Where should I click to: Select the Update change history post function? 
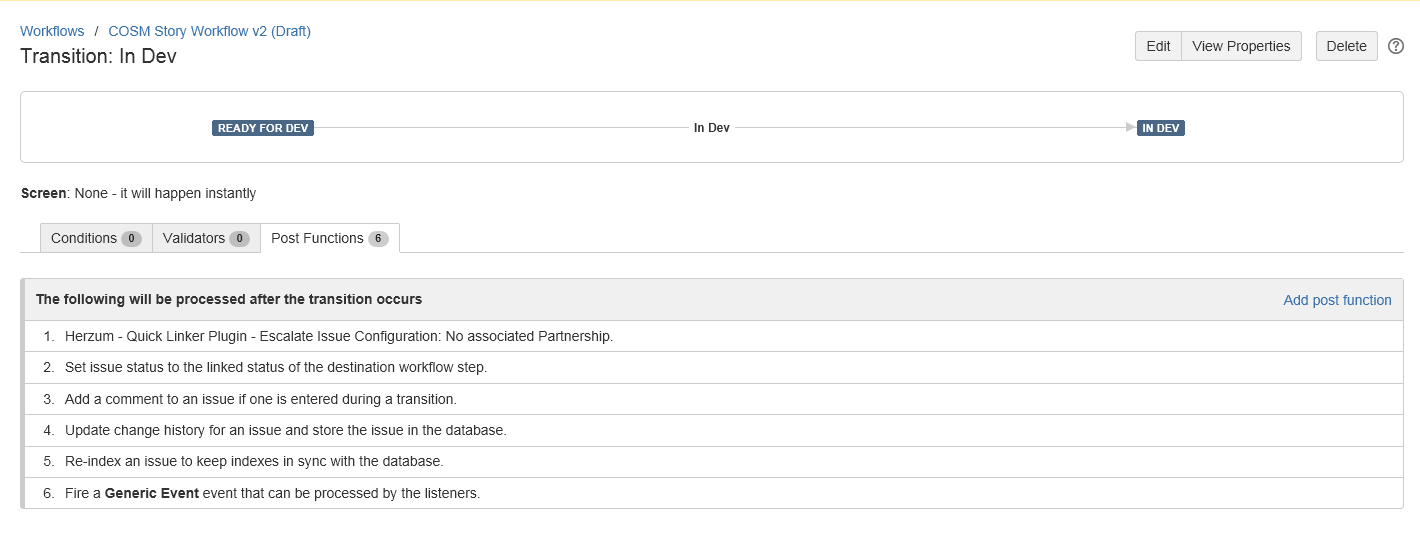(x=285, y=430)
